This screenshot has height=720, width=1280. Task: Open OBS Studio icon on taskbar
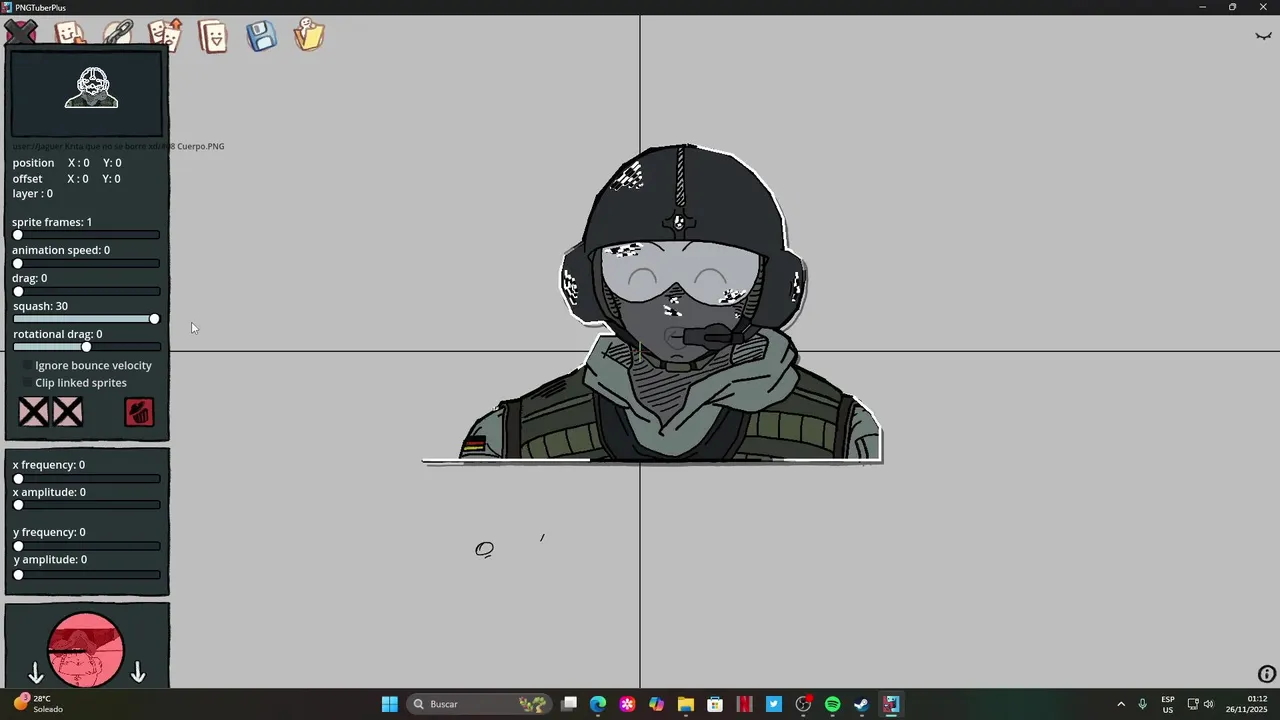tap(803, 704)
